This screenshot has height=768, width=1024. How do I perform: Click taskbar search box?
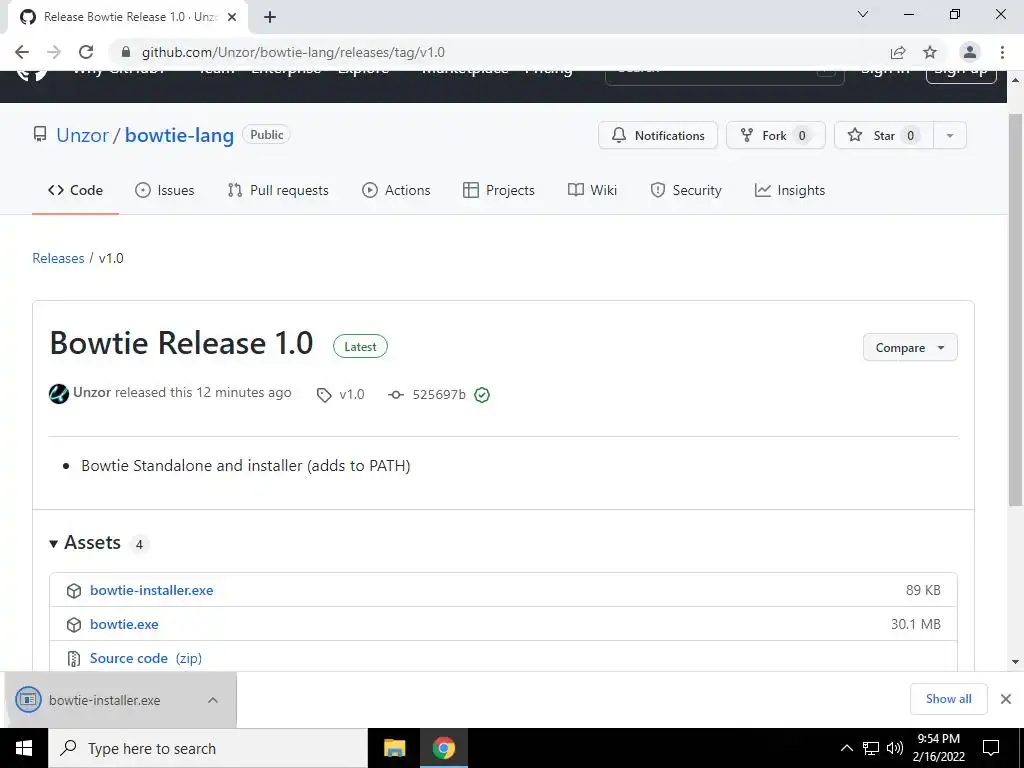point(208,748)
